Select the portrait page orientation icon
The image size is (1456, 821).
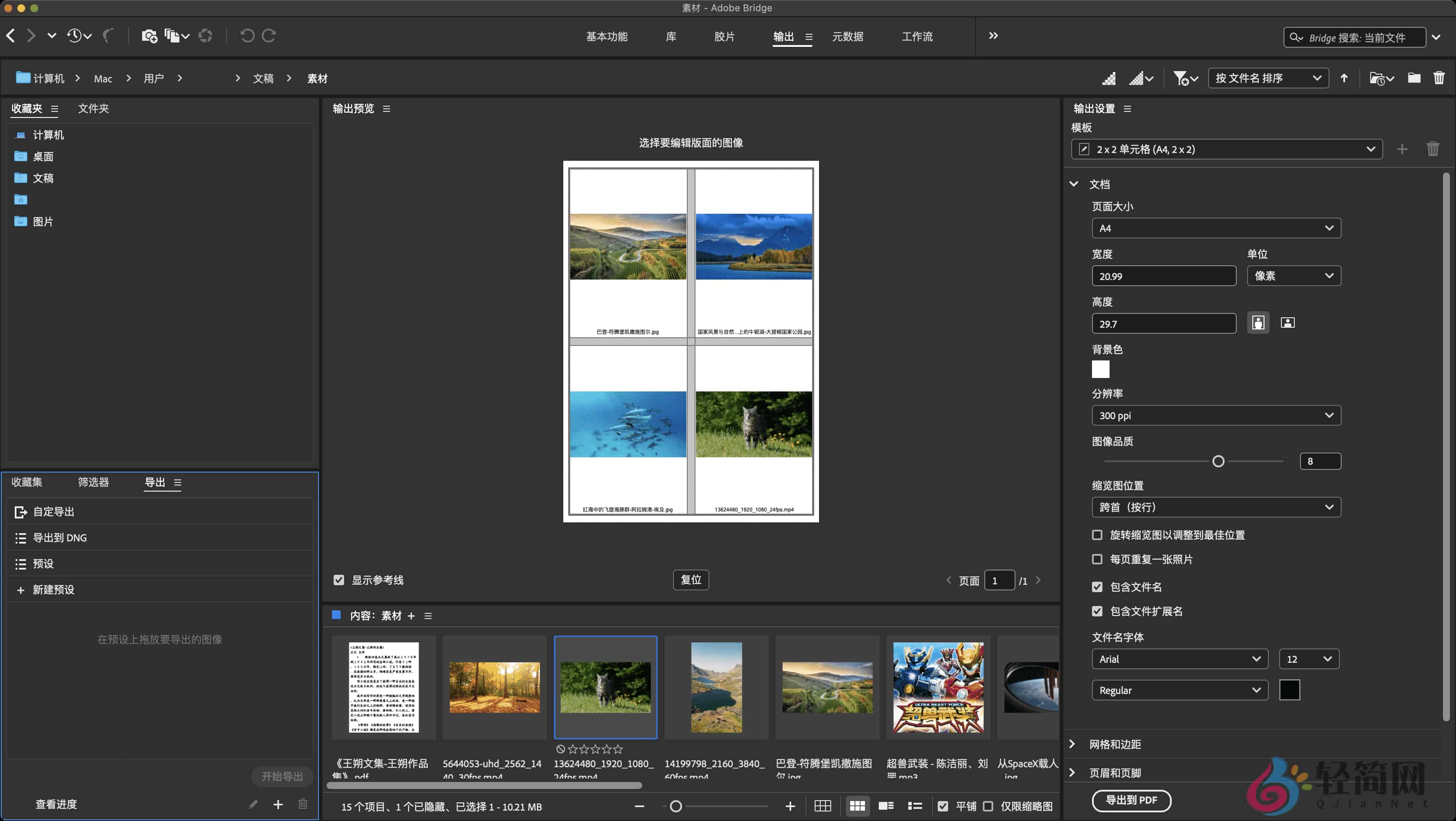point(1258,323)
